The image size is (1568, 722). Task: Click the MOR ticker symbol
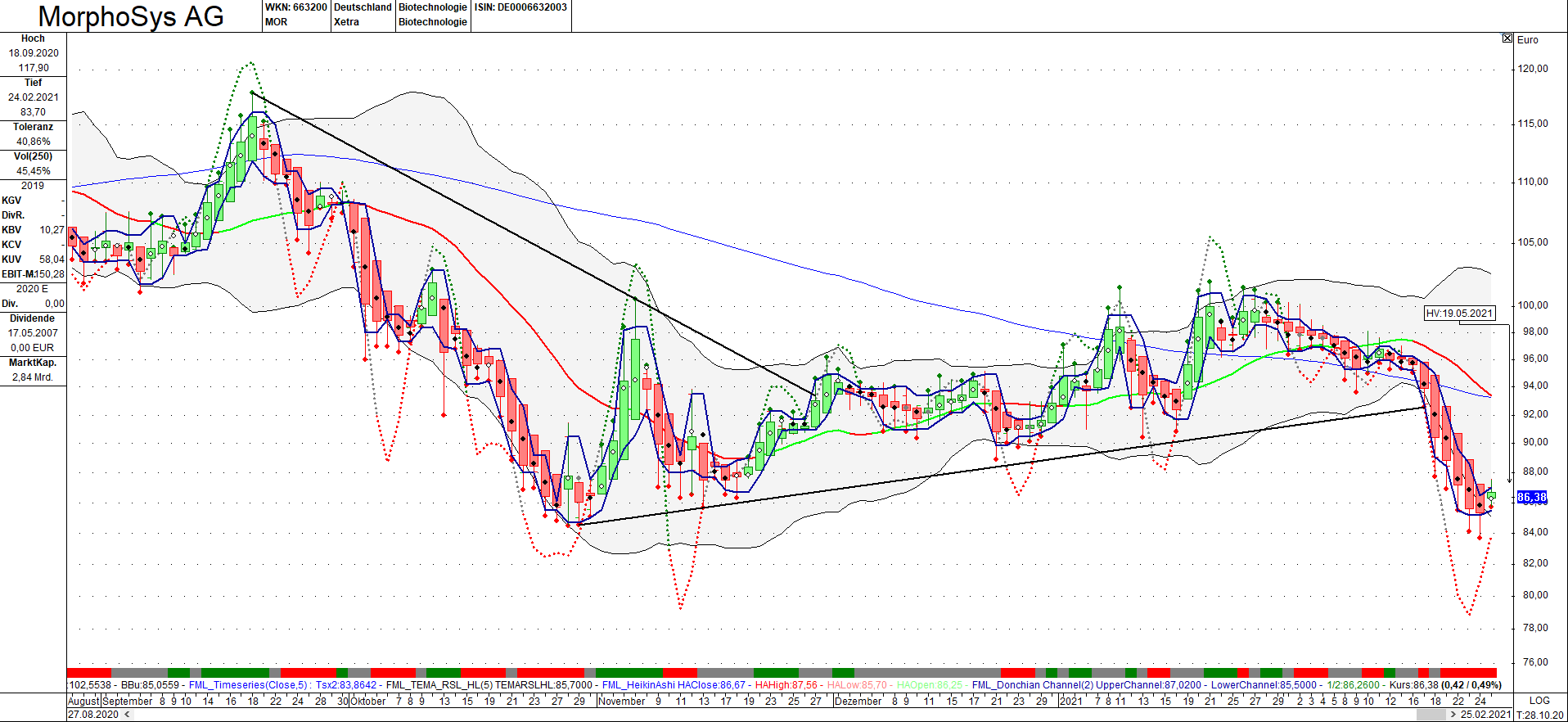pyautogui.click(x=276, y=22)
